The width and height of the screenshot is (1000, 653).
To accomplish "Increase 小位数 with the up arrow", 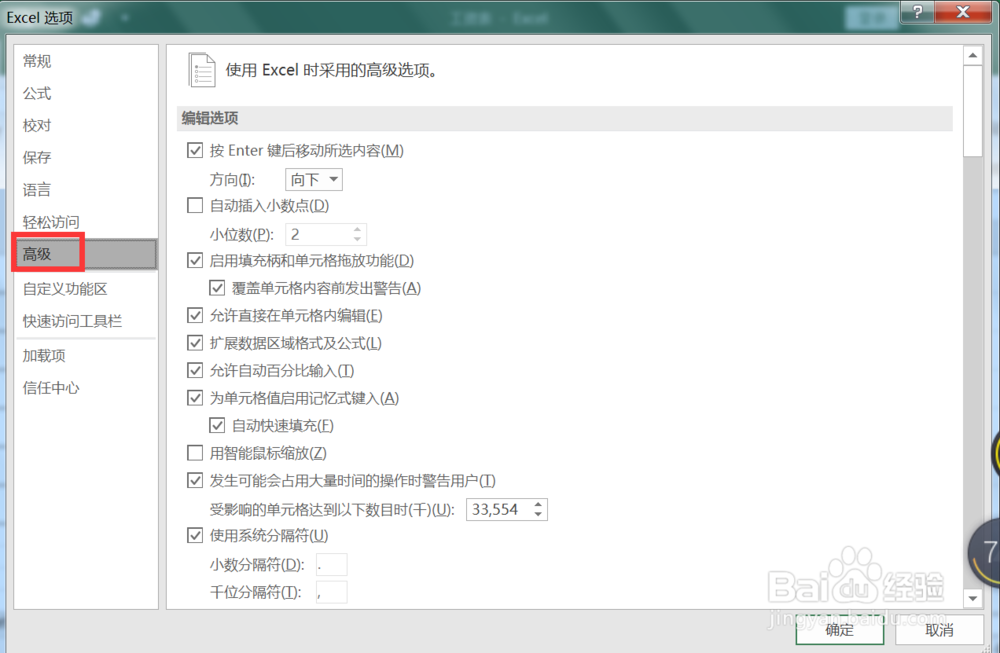I will click(358, 230).
